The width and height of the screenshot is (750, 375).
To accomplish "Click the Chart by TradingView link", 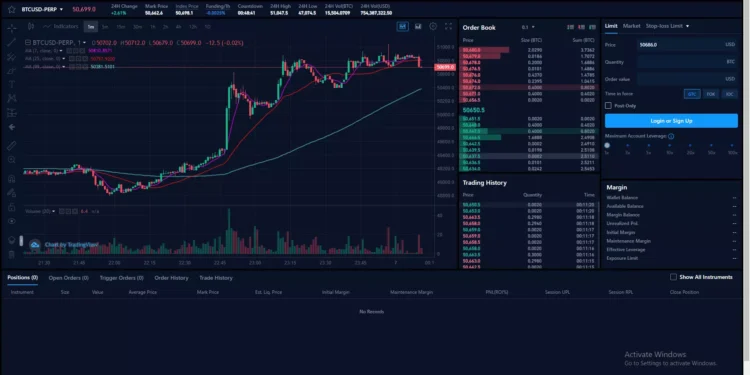I will [x=72, y=245].
